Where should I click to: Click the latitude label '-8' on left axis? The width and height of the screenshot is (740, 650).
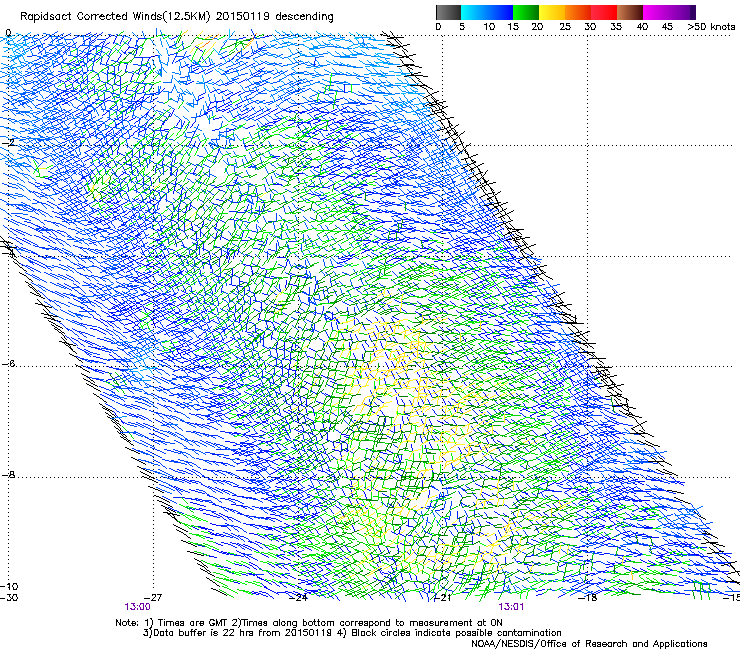tap(8, 475)
